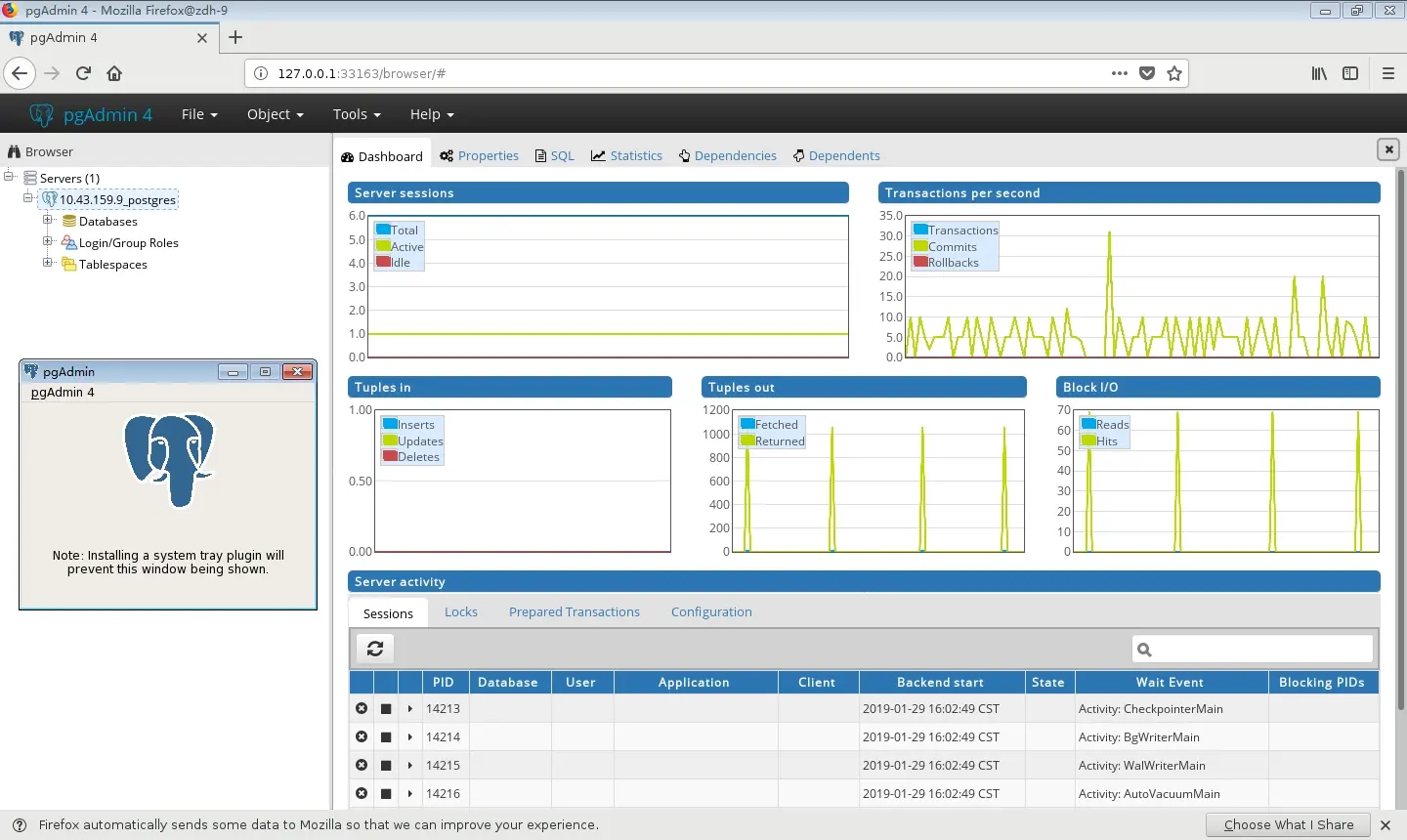Cancel active query for PID 14216
The width and height of the screenshot is (1407, 840).
pos(386,793)
